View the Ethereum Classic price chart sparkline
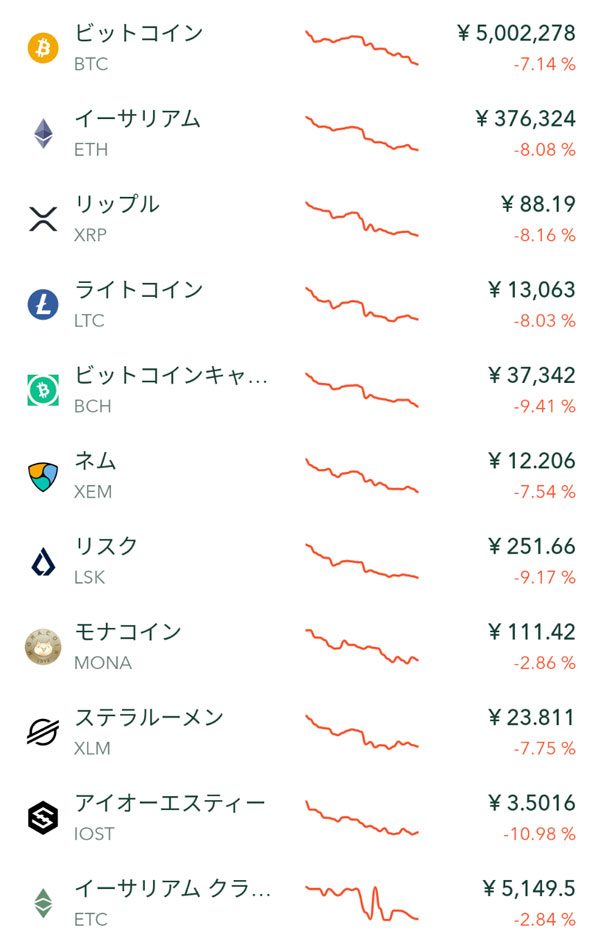The width and height of the screenshot is (600, 945). pos(362,903)
